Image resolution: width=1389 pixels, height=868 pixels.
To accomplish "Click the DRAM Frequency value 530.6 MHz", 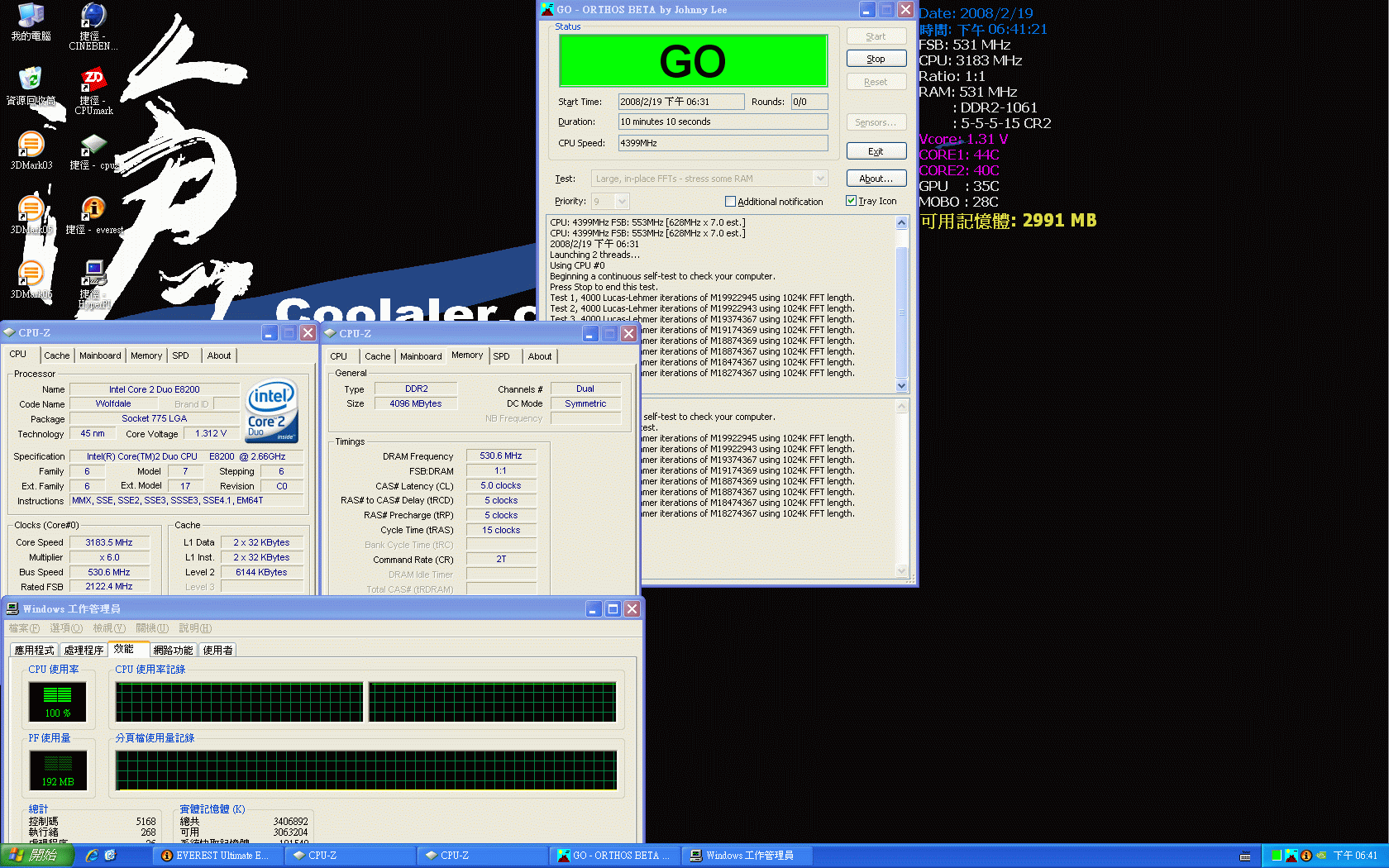I will point(501,455).
